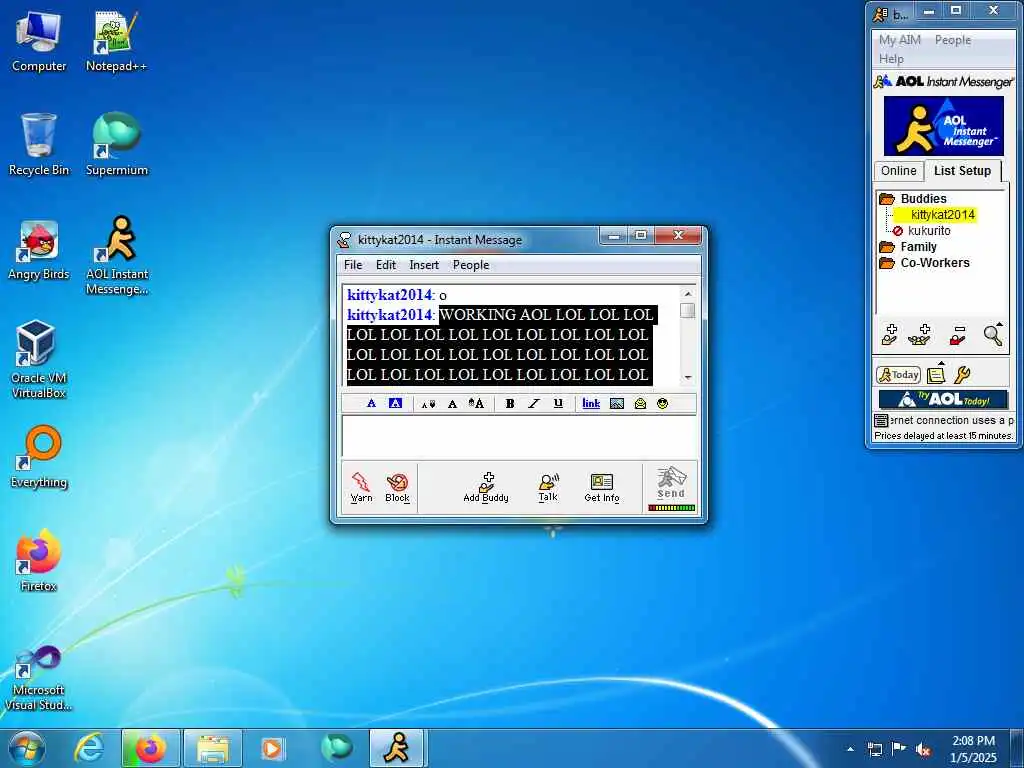Click the Try AOL Today banner

[x=943, y=399]
